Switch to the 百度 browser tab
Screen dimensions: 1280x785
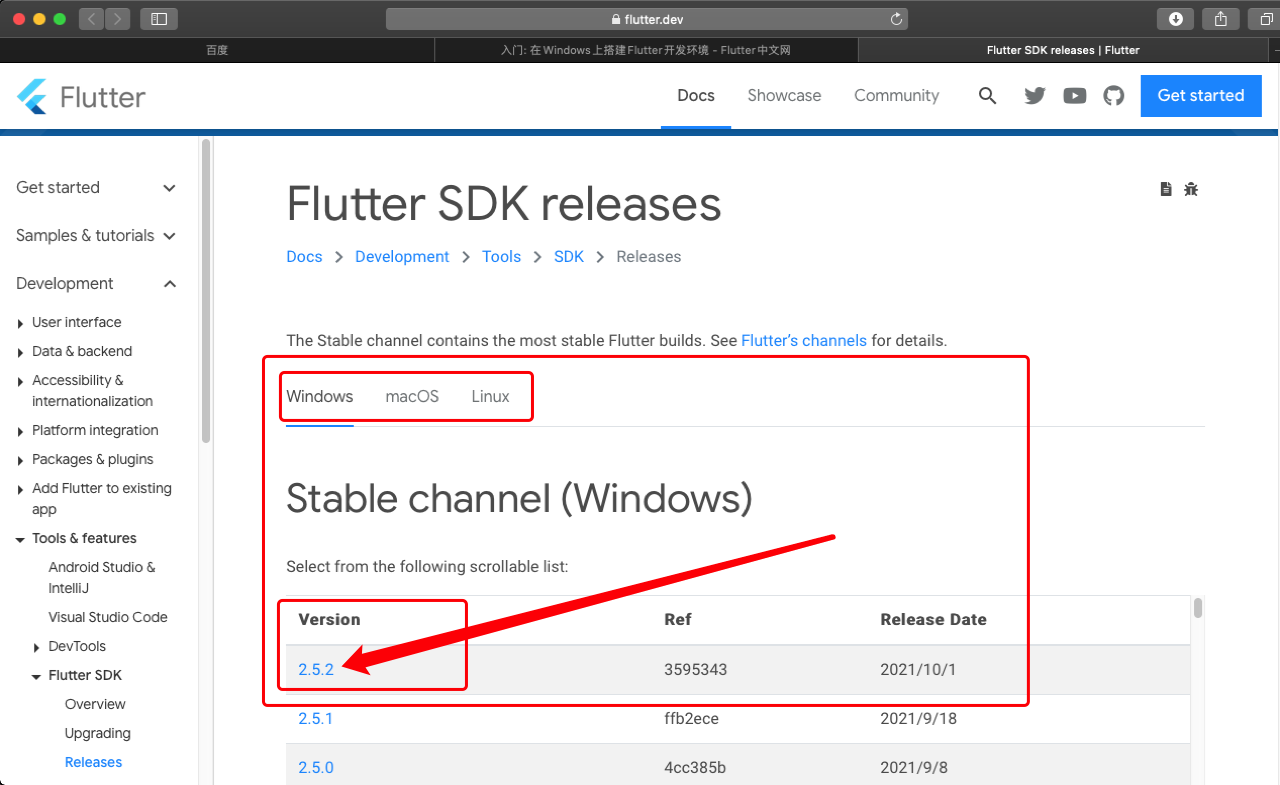217,50
